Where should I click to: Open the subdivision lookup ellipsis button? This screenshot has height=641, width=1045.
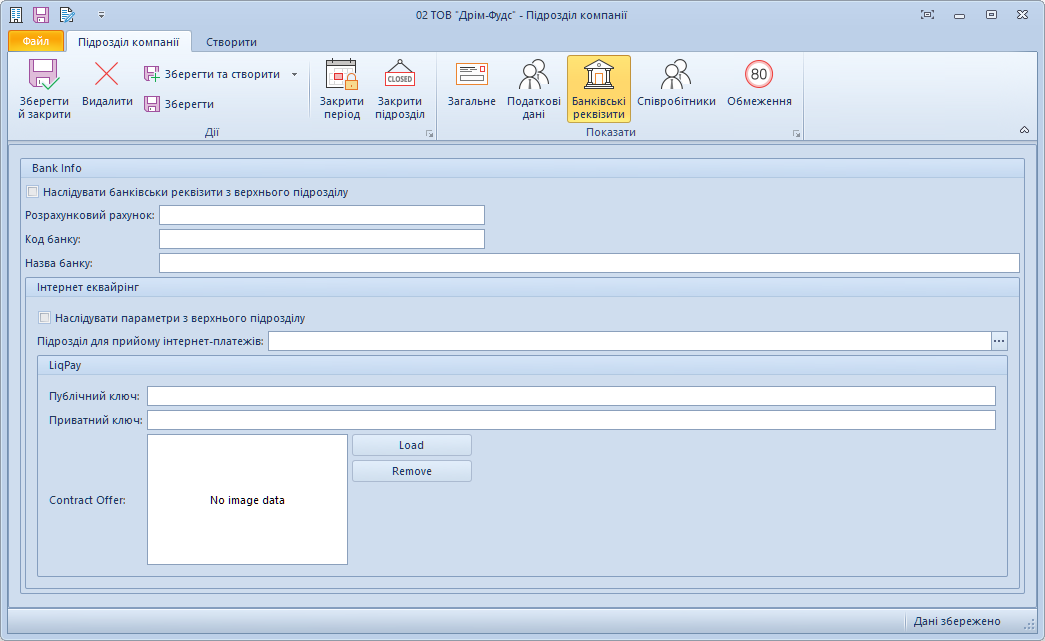click(999, 342)
